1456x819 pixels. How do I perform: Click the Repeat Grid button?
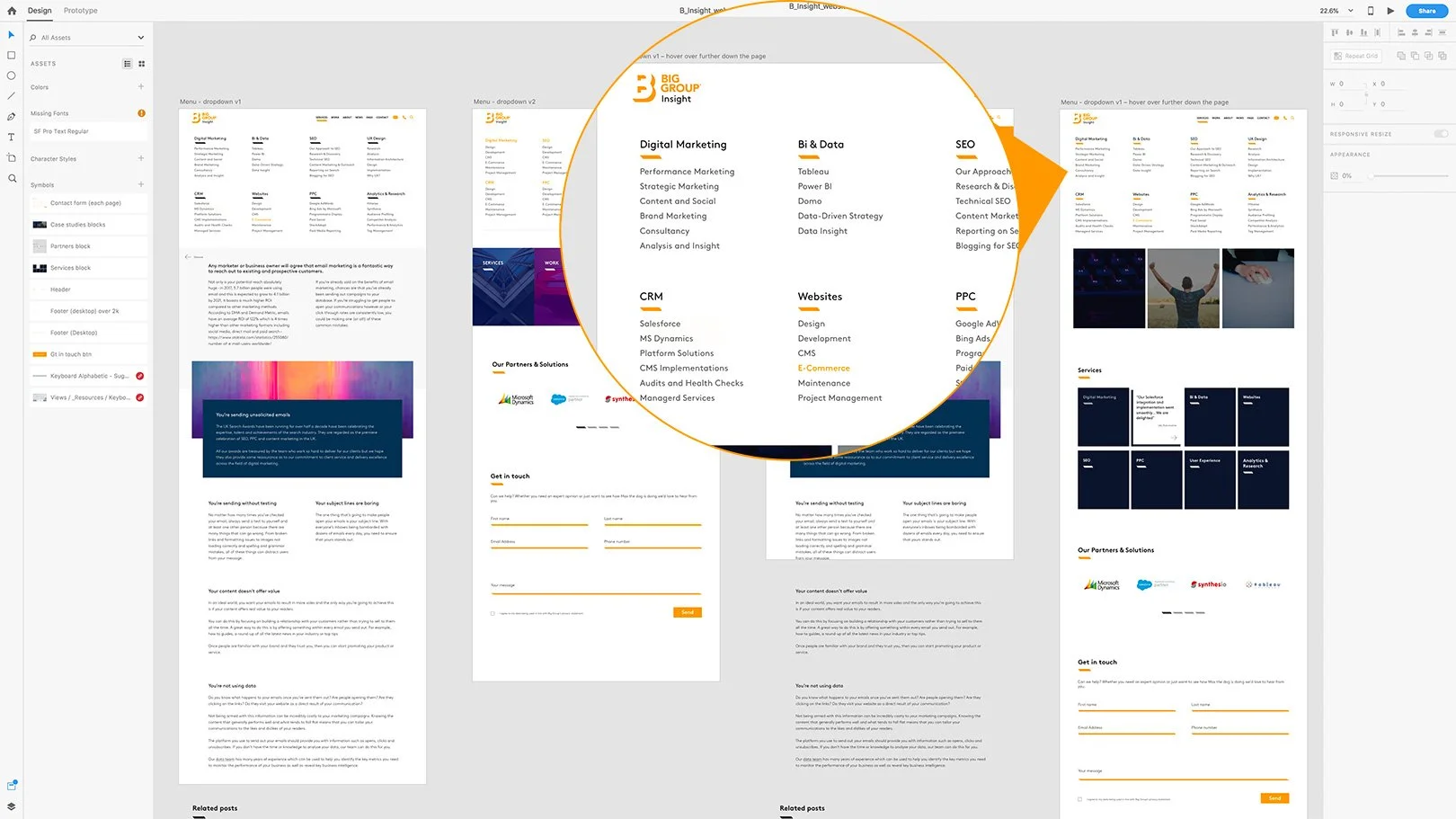tap(1356, 56)
